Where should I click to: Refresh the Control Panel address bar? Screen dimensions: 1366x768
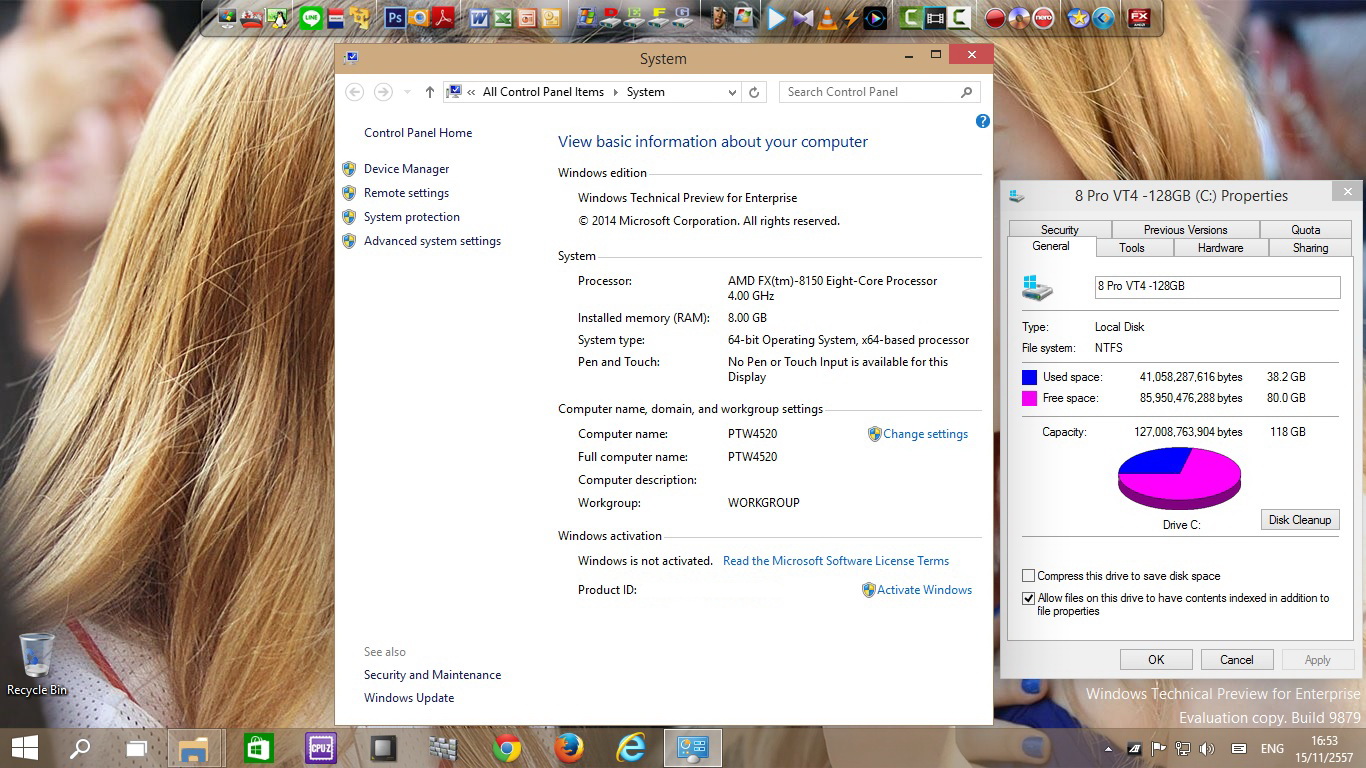coord(754,92)
